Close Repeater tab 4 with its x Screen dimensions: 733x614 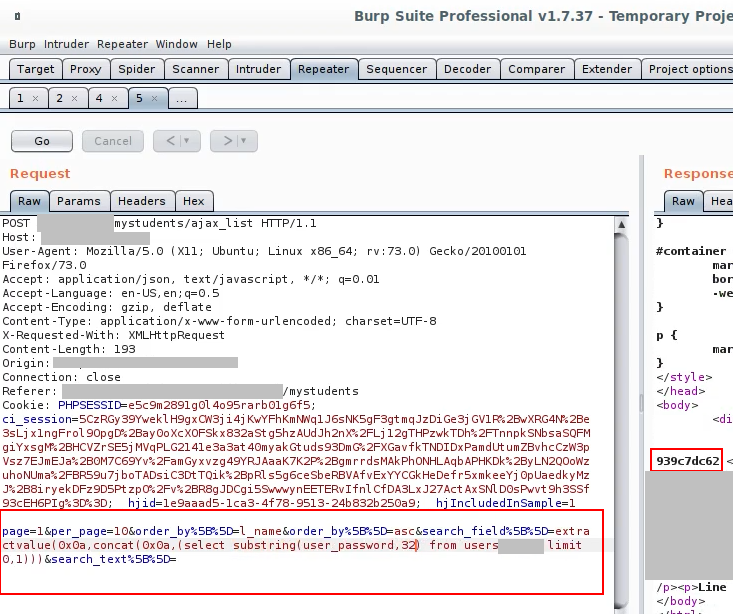point(115,99)
